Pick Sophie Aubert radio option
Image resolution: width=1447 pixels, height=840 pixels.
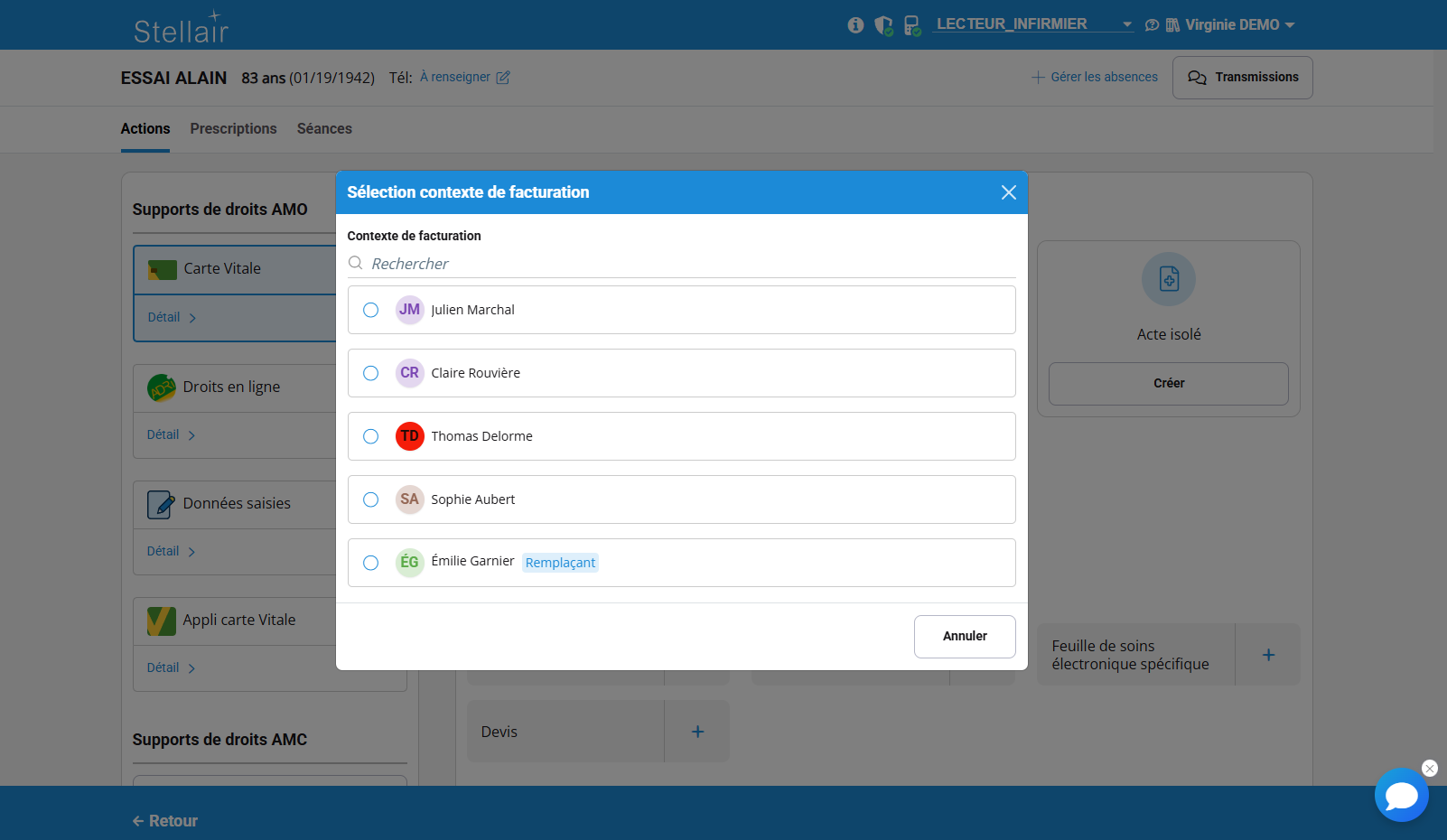point(370,499)
